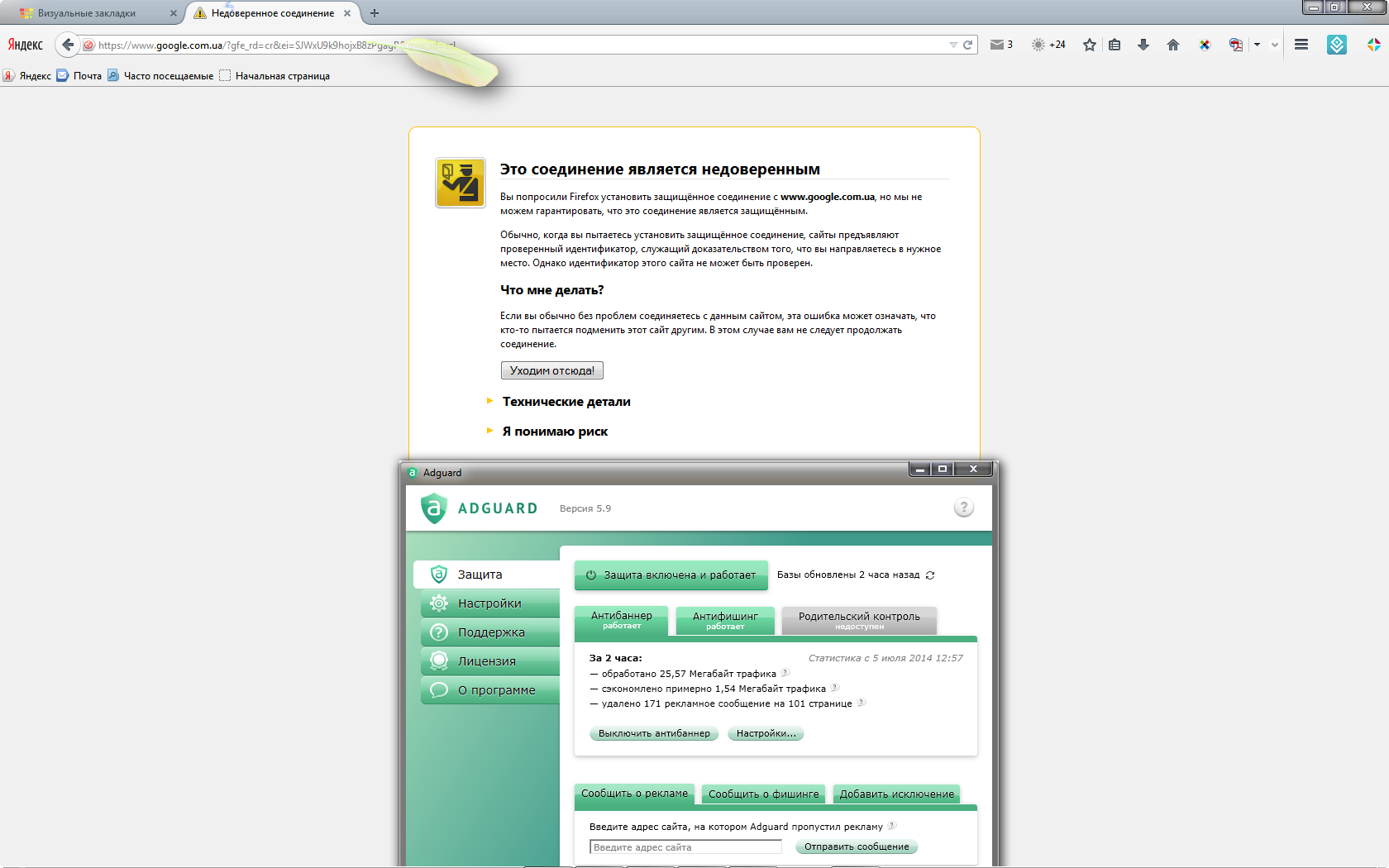The width and height of the screenshot is (1389, 868).
Task: Click the PDF converter toolbar icon
Action: pos(1236,45)
